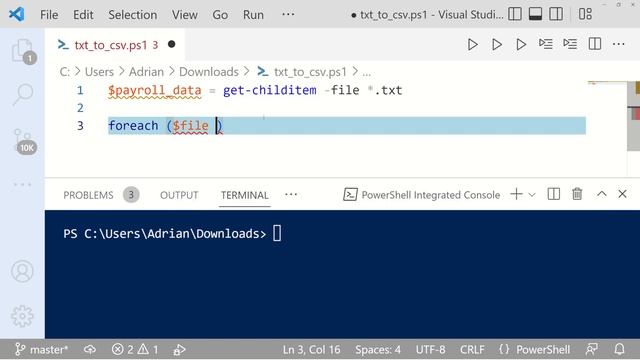Click the Users breadcrumb segment
640x360 pixels.
point(99,72)
